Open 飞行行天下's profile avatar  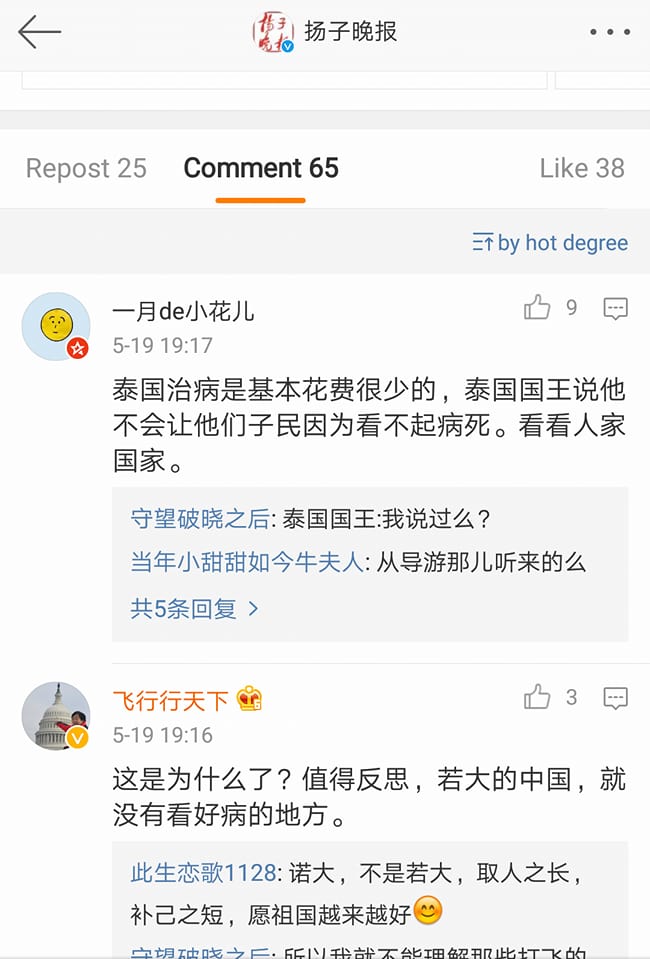coord(56,716)
